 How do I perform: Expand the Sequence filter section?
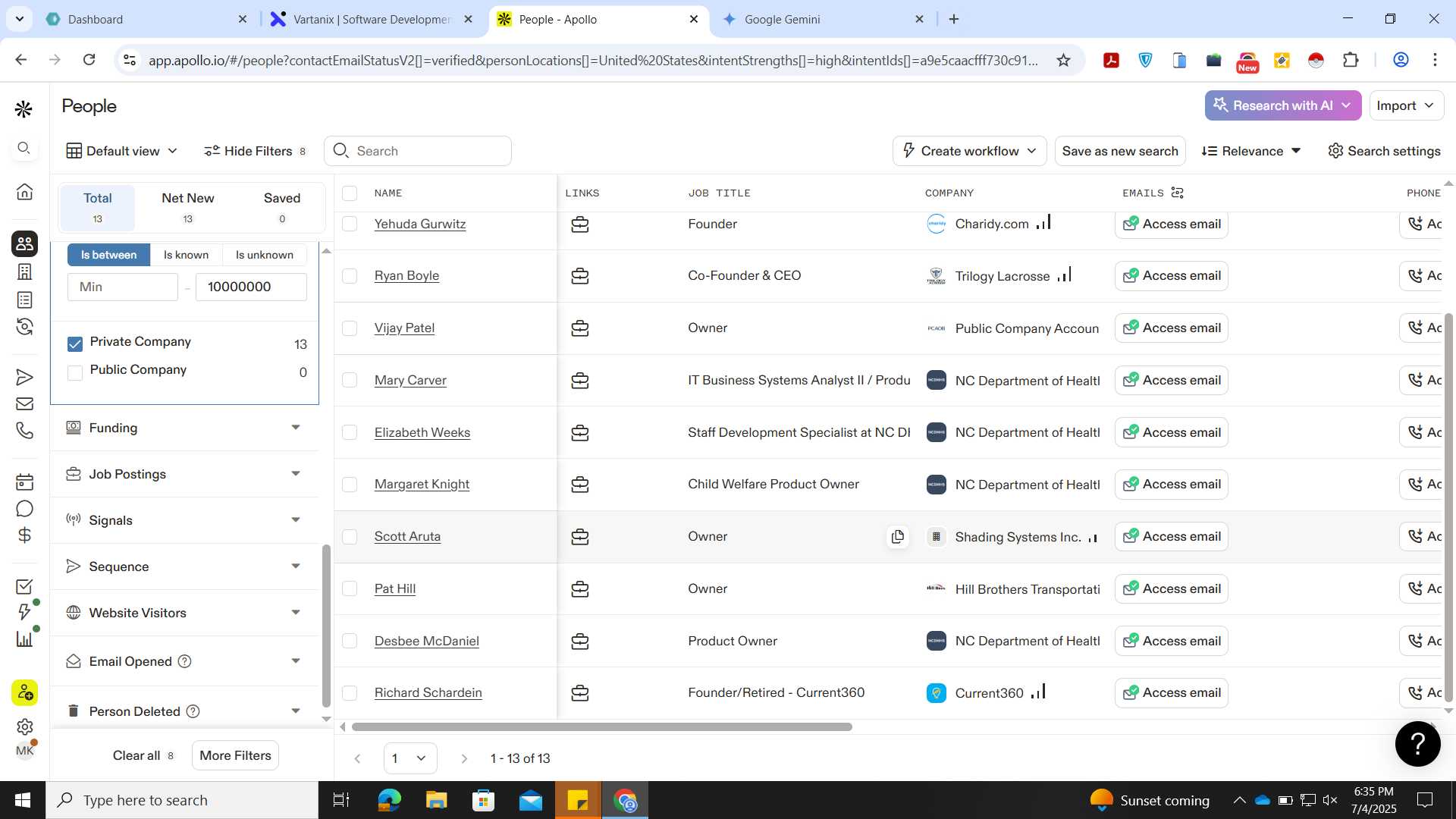click(x=184, y=566)
